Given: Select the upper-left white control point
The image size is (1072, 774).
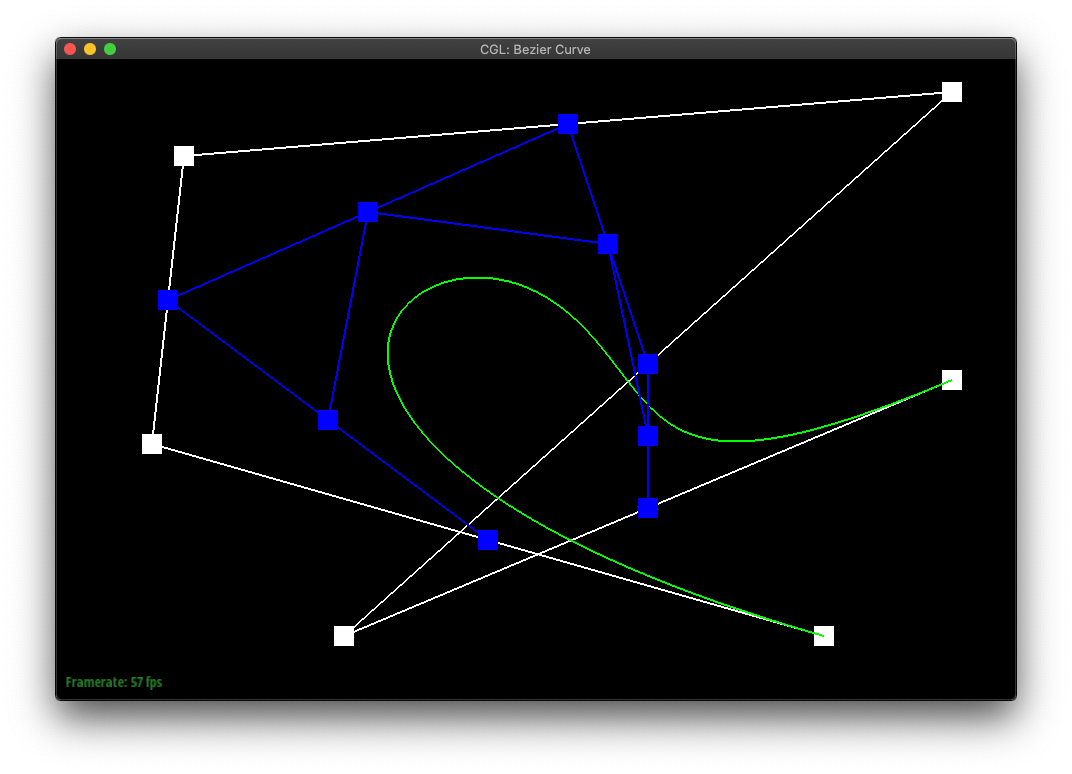Looking at the screenshot, I should pyautogui.click(x=184, y=156).
